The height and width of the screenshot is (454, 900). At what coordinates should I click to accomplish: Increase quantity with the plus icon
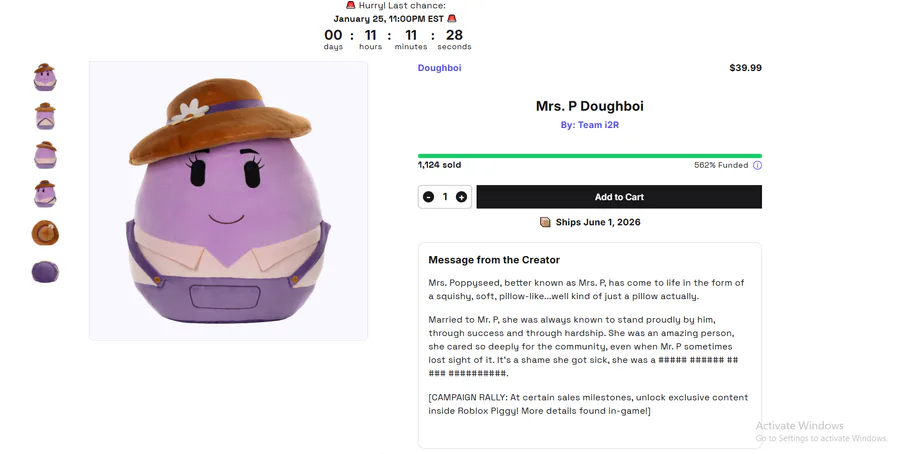pyautogui.click(x=461, y=197)
